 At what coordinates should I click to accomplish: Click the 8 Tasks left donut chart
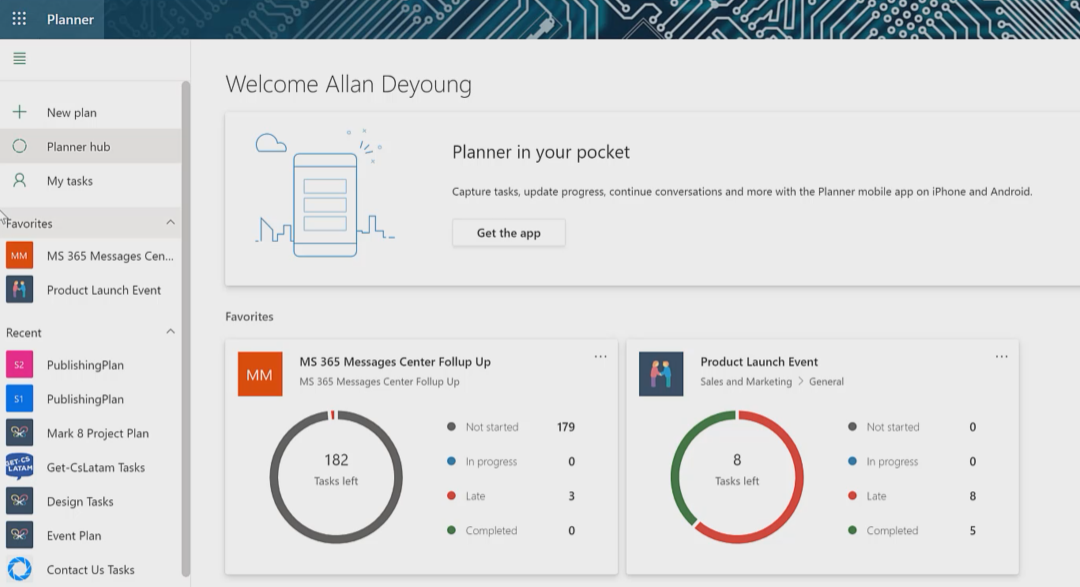[x=737, y=477]
